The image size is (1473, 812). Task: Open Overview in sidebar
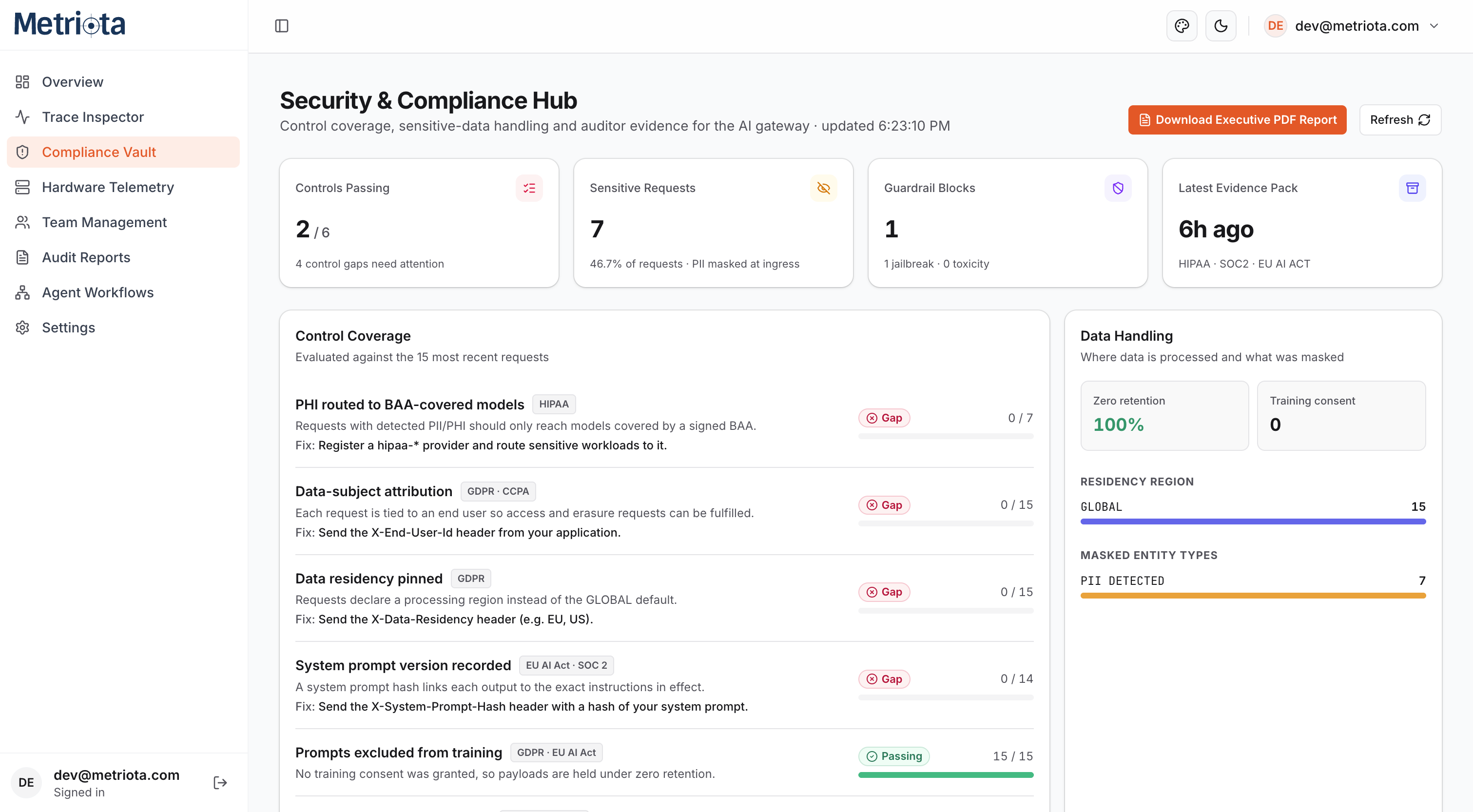pyautogui.click(x=123, y=82)
